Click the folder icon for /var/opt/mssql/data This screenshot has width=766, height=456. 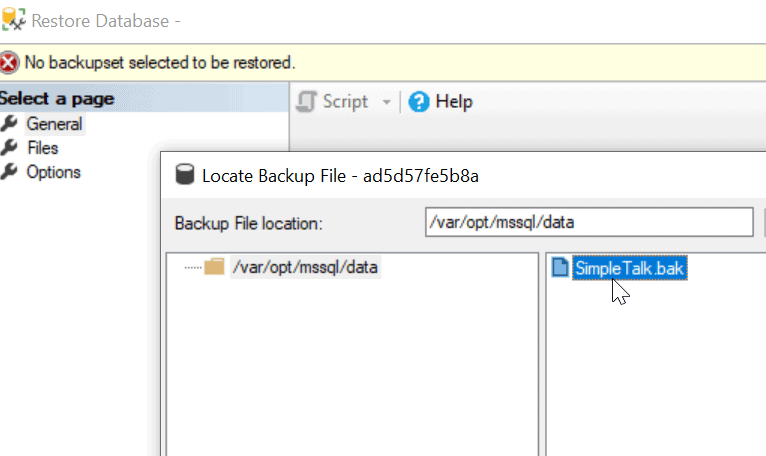click(x=214, y=267)
